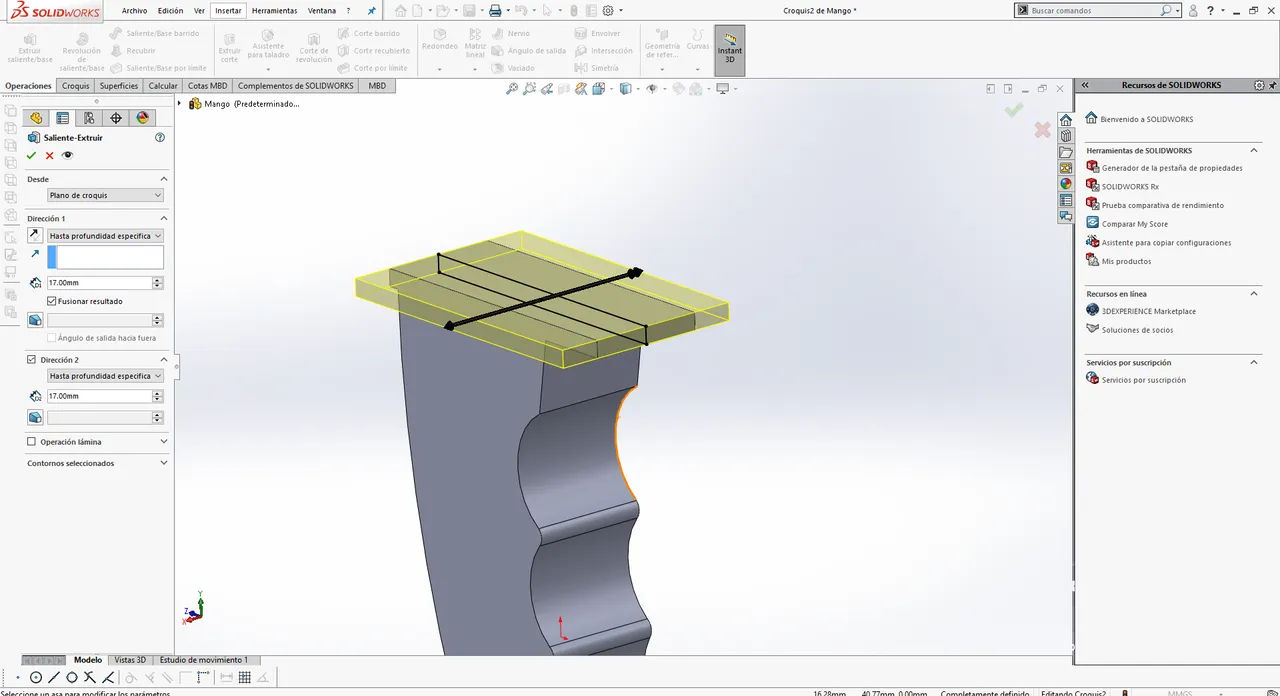
Task: Open the Soluciones de socios link
Action: click(1138, 330)
